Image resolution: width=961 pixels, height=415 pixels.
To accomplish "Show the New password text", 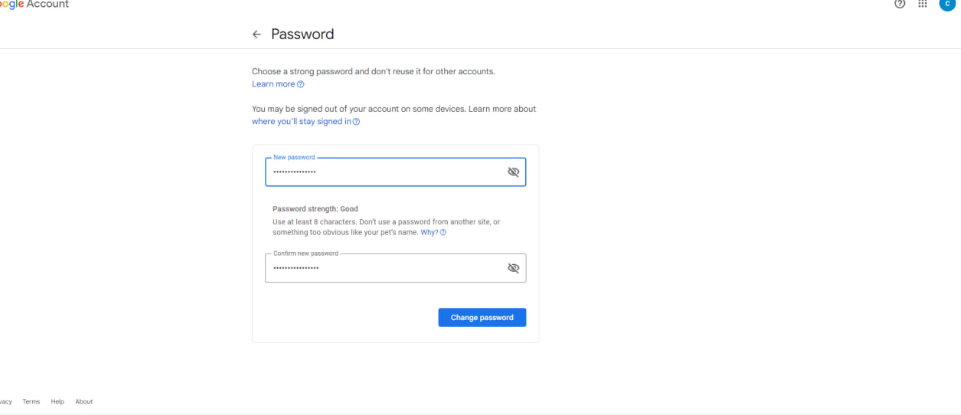I will [x=513, y=172].
